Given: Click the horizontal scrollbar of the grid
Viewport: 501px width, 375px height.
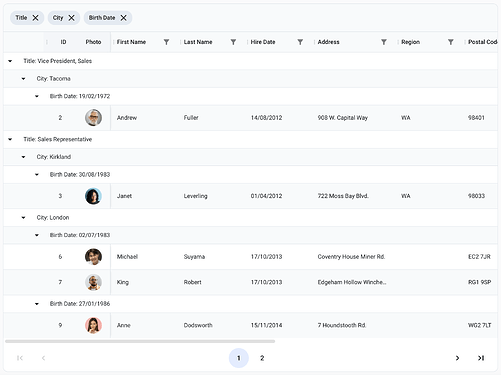Looking at the screenshot, I should (x=140, y=341).
